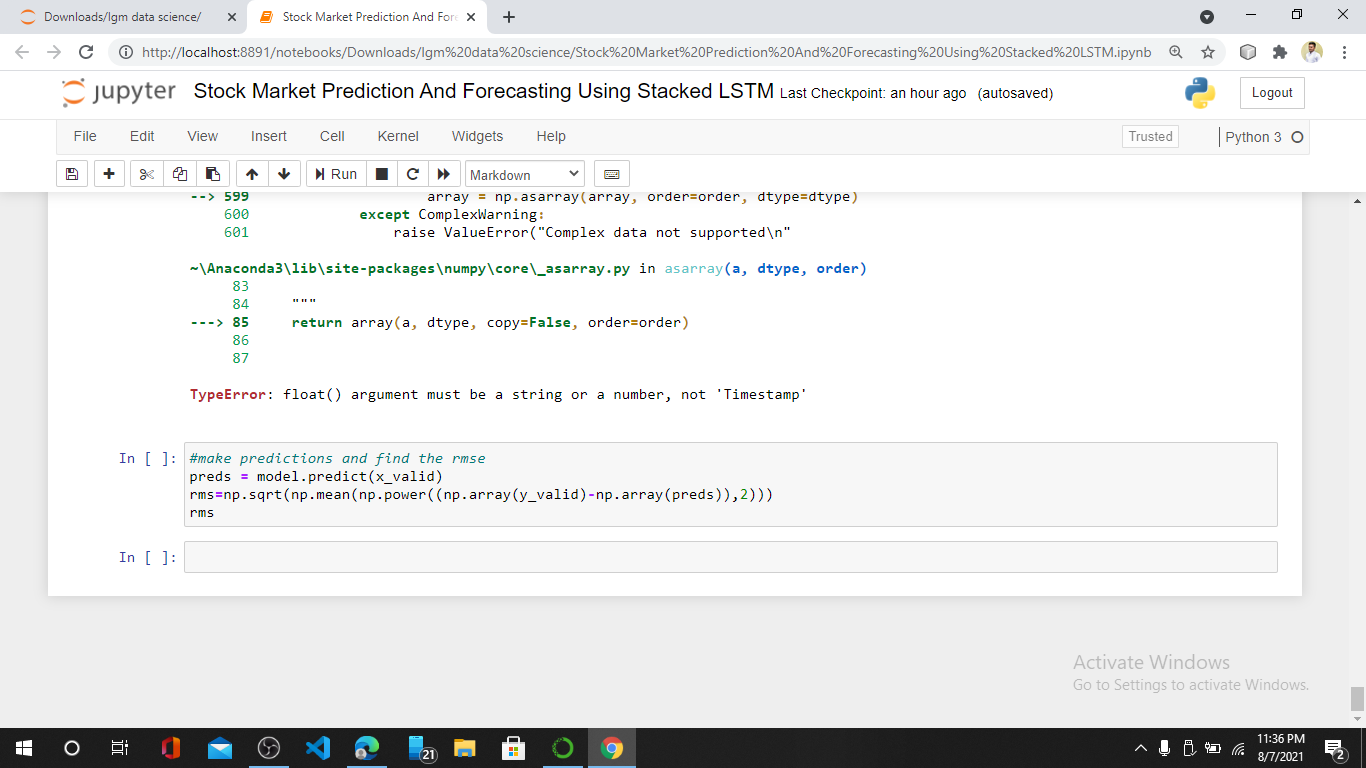Rename the notebook title
The height and width of the screenshot is (768, 1366).
(x=483, y=91)
